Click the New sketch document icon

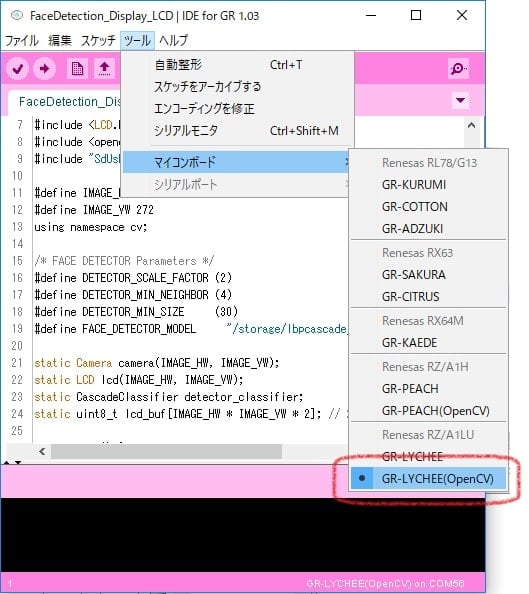[x=77, y=69]
